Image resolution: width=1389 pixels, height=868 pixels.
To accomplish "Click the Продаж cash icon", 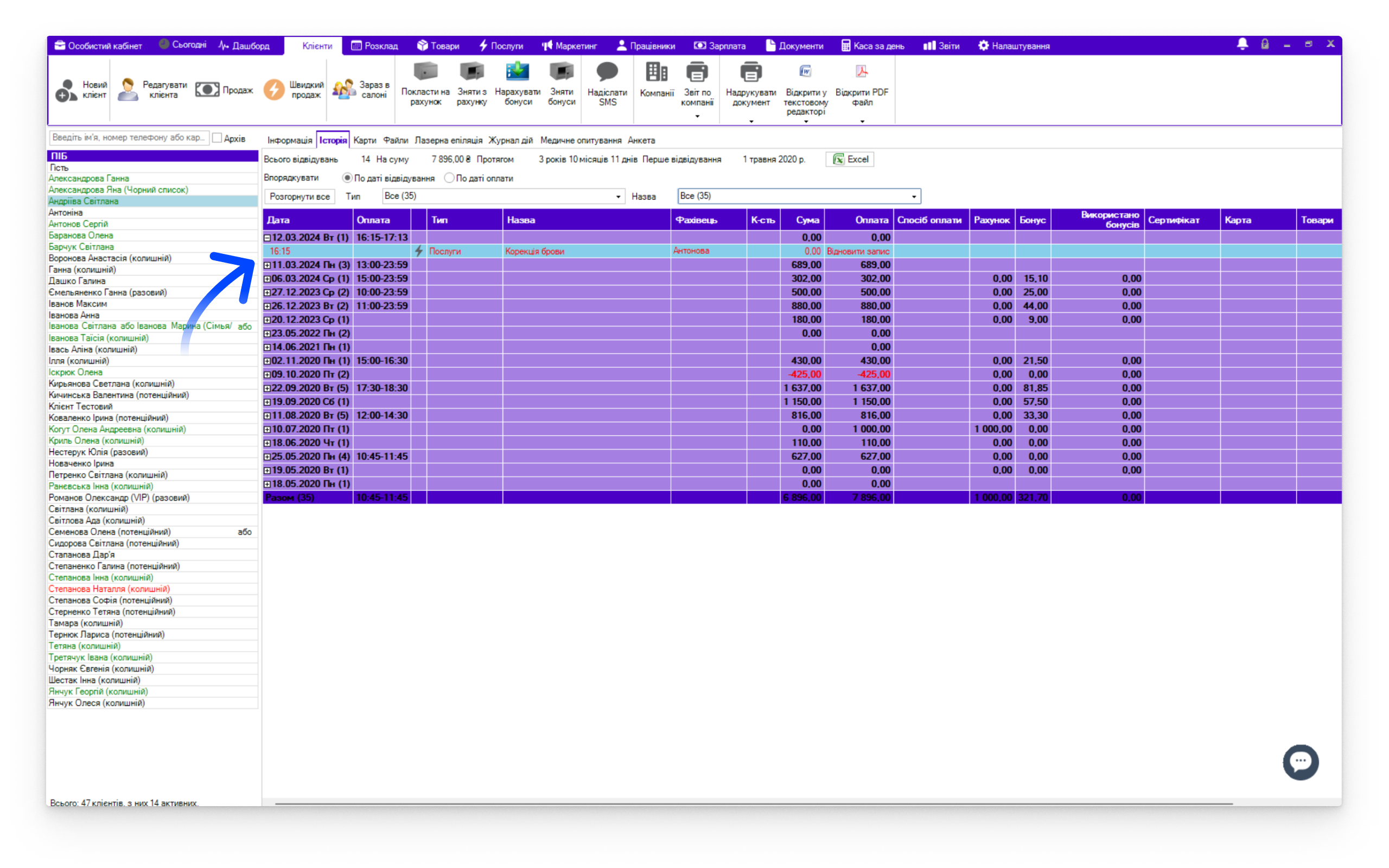I will (x=207, y=90).
